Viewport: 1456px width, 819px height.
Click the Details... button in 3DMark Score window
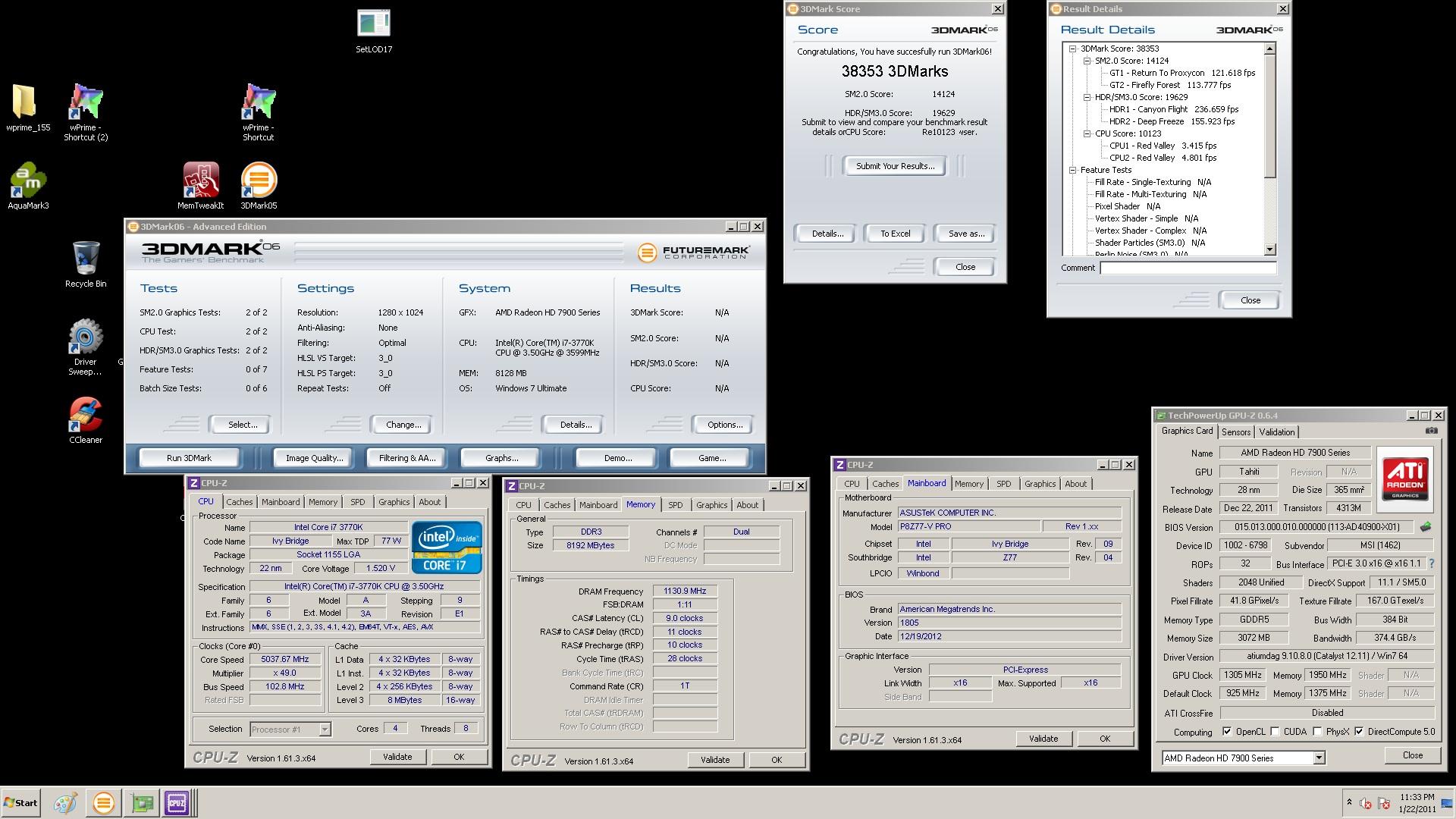[x=827, y=234]
